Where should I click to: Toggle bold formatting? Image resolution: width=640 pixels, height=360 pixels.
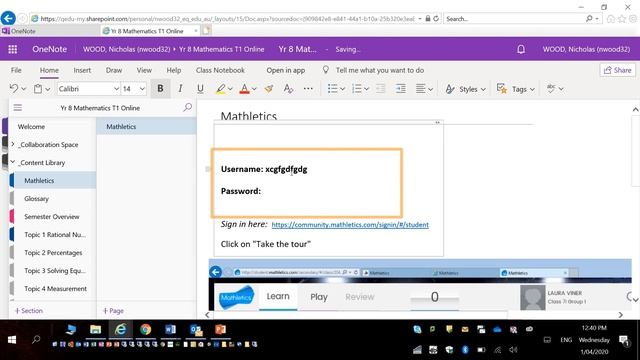tap(160, 89)
